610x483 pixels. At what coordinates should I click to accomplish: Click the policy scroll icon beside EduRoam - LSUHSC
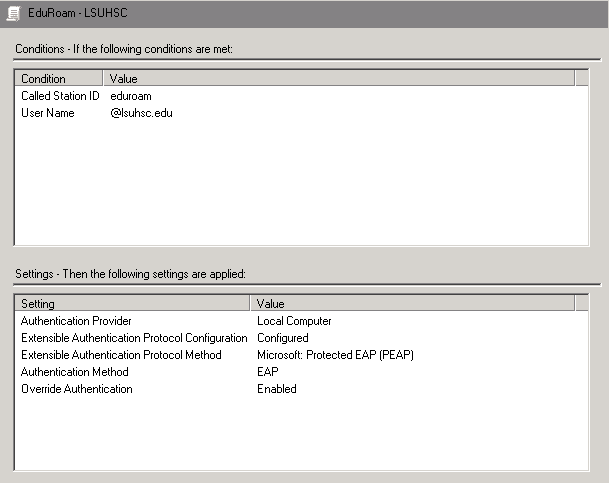point(14,14)
